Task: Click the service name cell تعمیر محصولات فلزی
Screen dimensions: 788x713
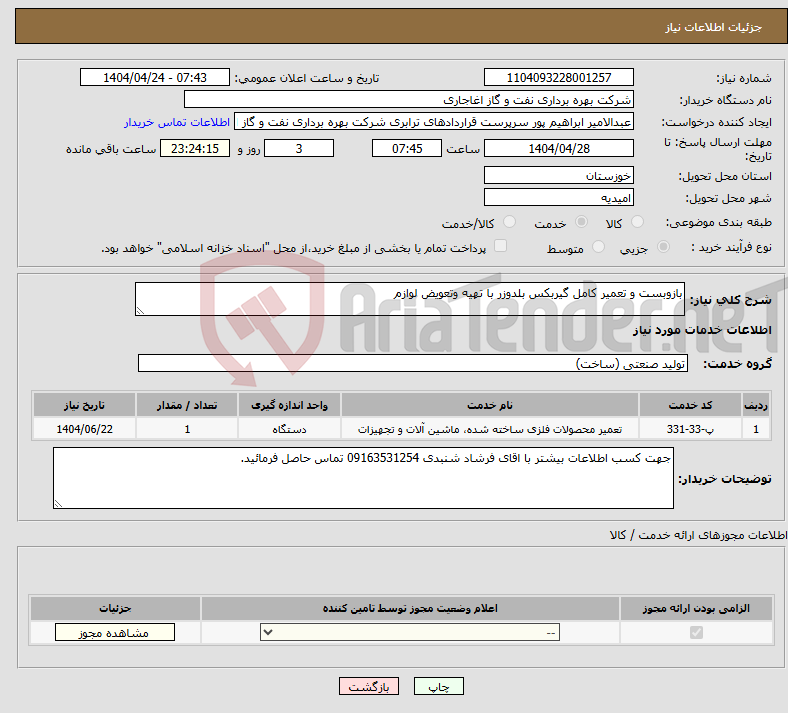Action: tap(490, 429)
